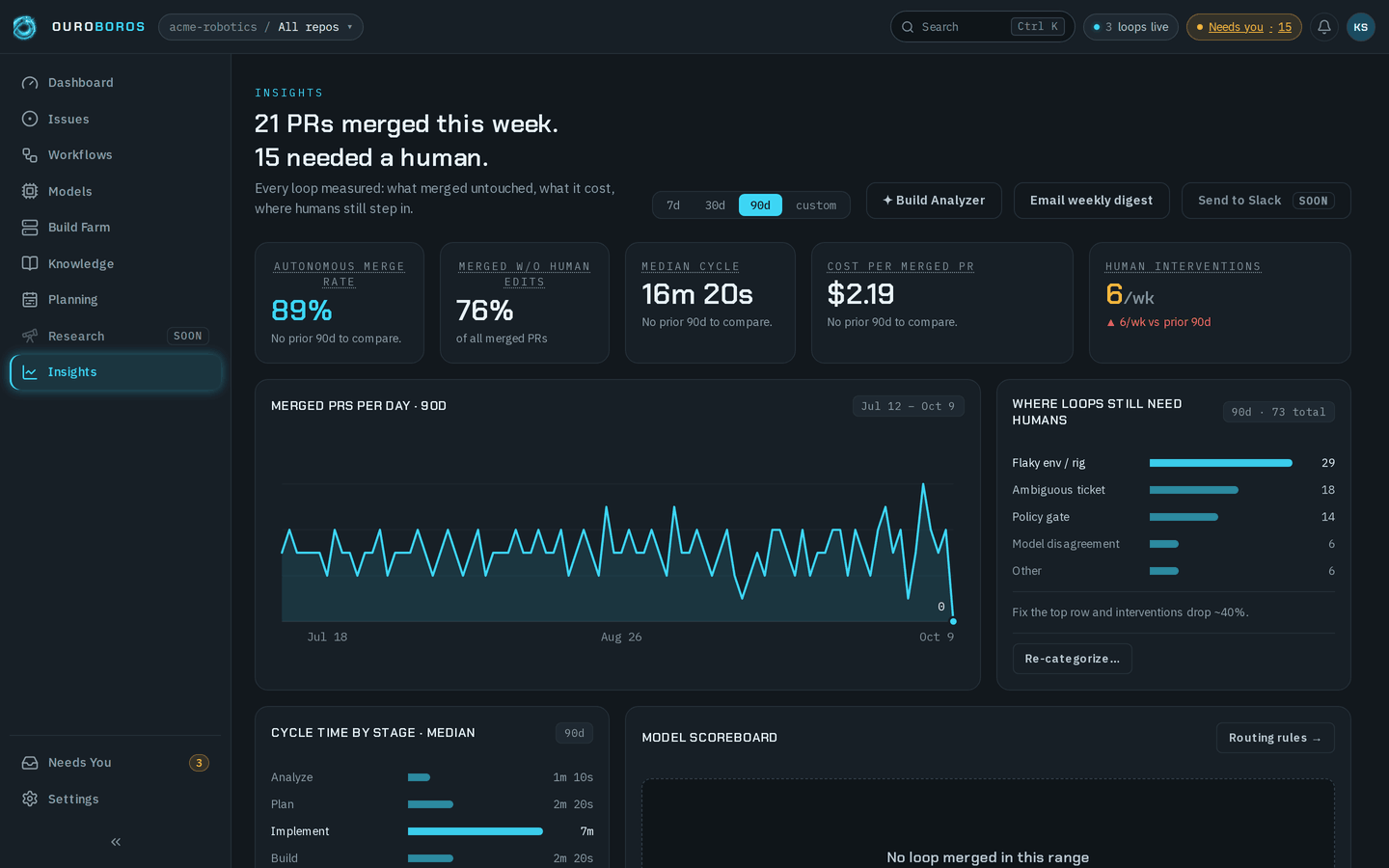
Task: Click the Build Analyzer button
Action: [934, 201]
